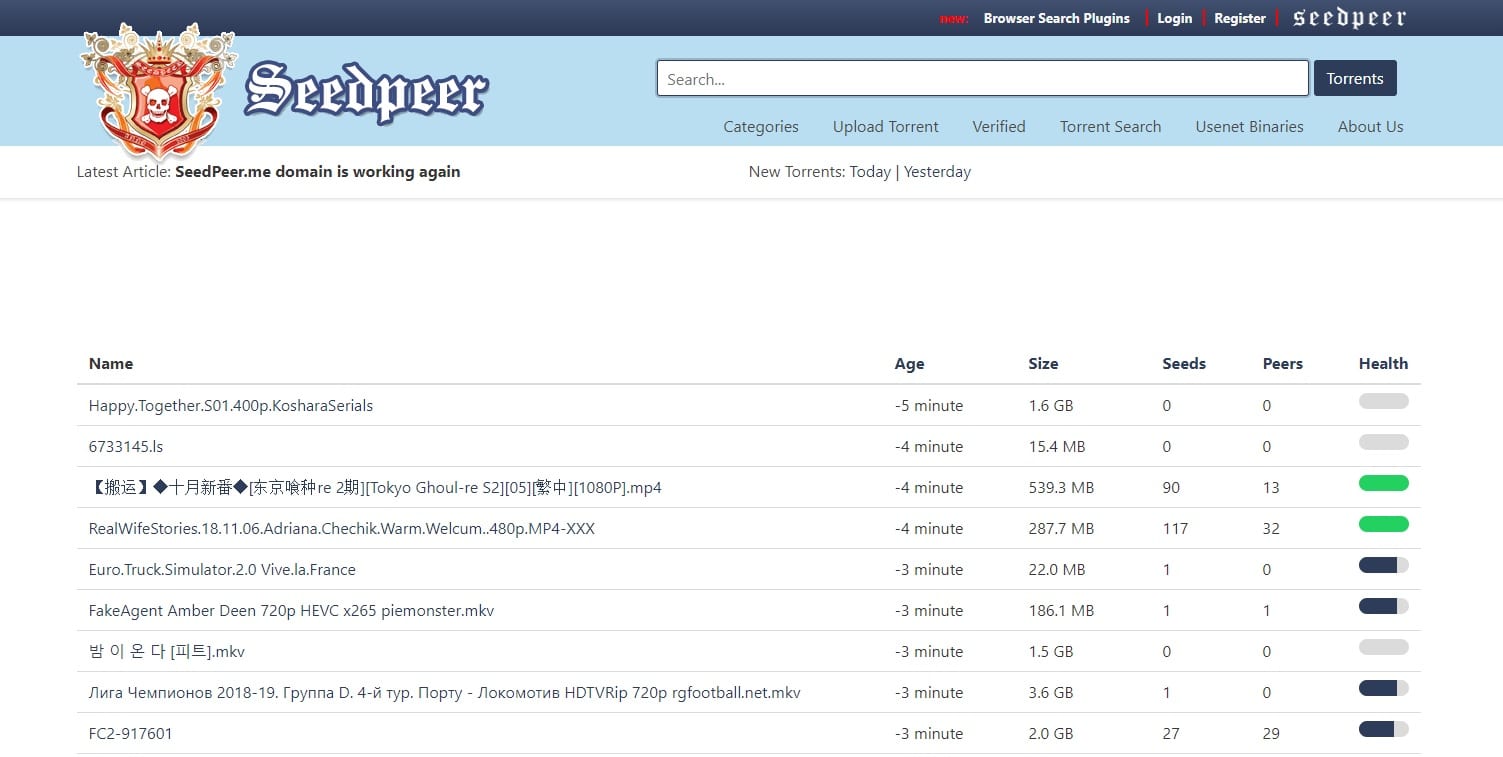
Task: Open the Login link
Action: 1174,18
